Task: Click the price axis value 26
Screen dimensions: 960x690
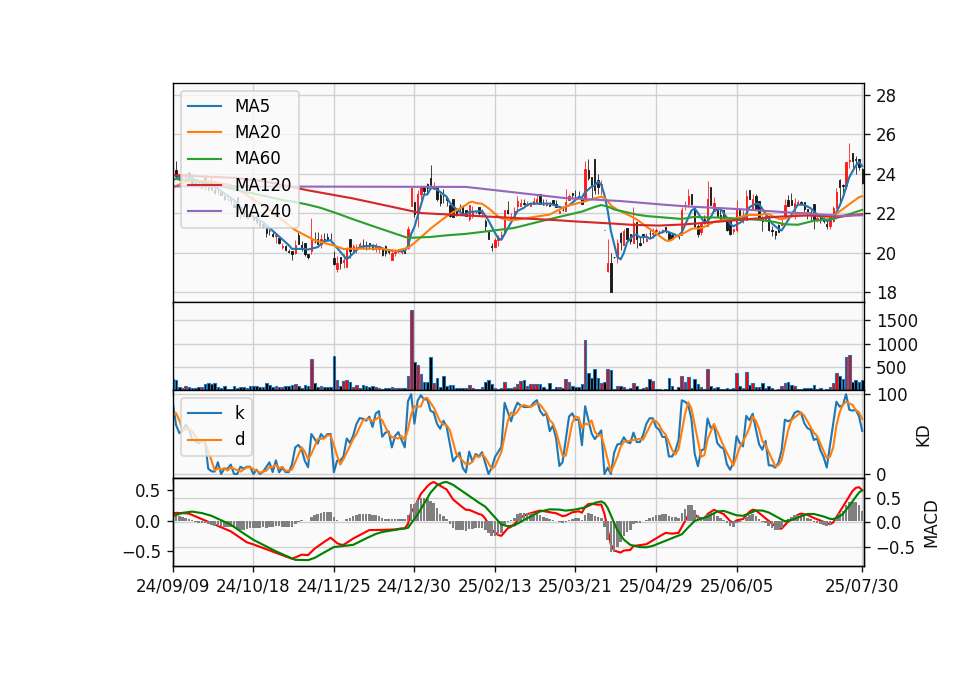Action: (886, 135)
